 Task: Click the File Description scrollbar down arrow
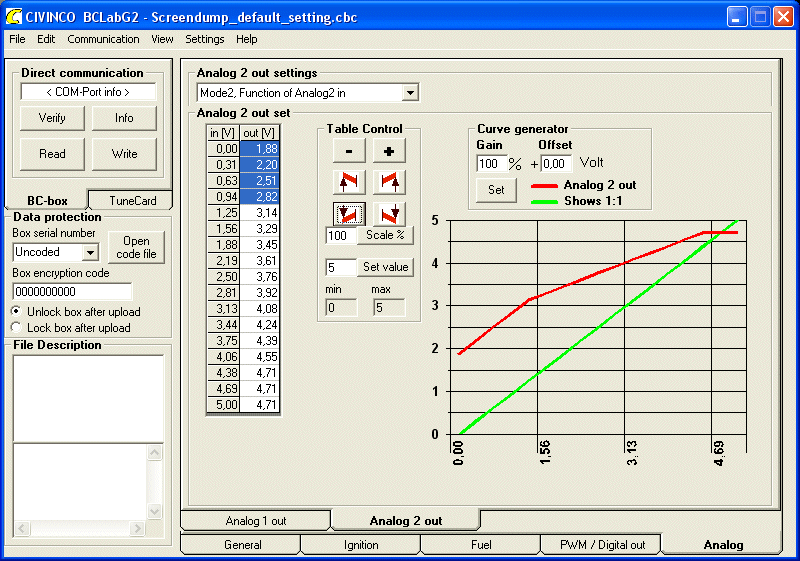tap(155, 511)
